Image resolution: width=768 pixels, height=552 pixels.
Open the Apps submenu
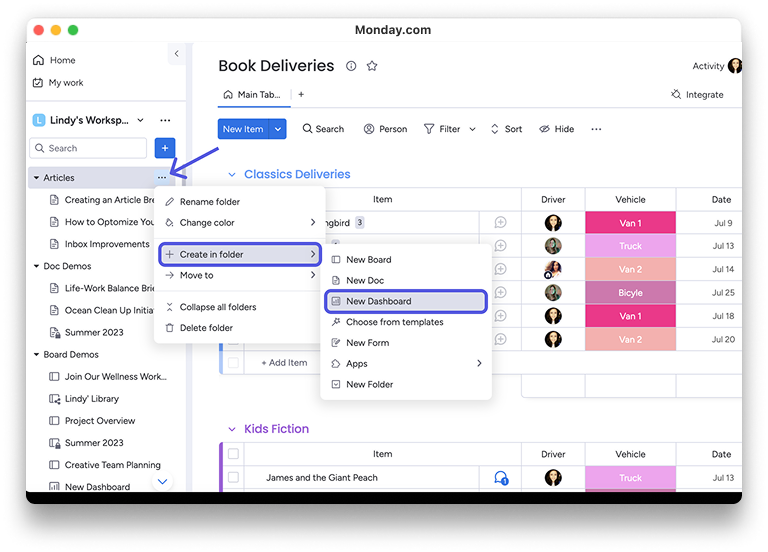pos(406,363)
